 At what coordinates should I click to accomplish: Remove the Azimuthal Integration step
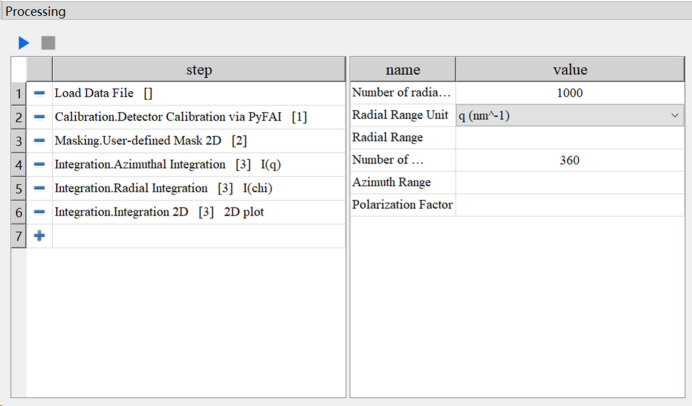pos(39,165)
